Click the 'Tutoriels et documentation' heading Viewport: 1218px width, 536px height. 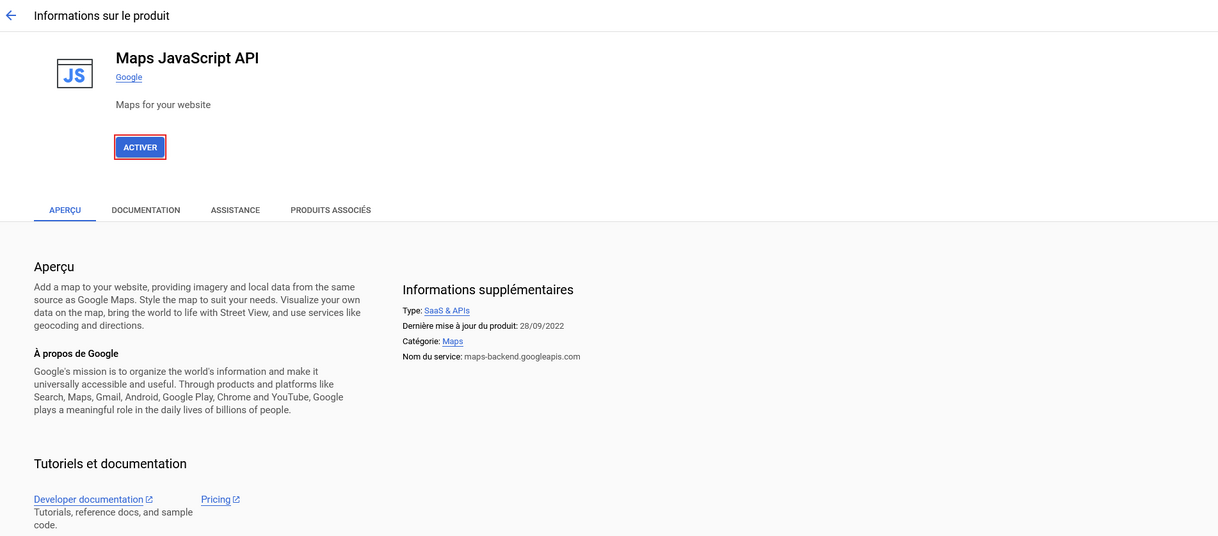tap(110, 464)
